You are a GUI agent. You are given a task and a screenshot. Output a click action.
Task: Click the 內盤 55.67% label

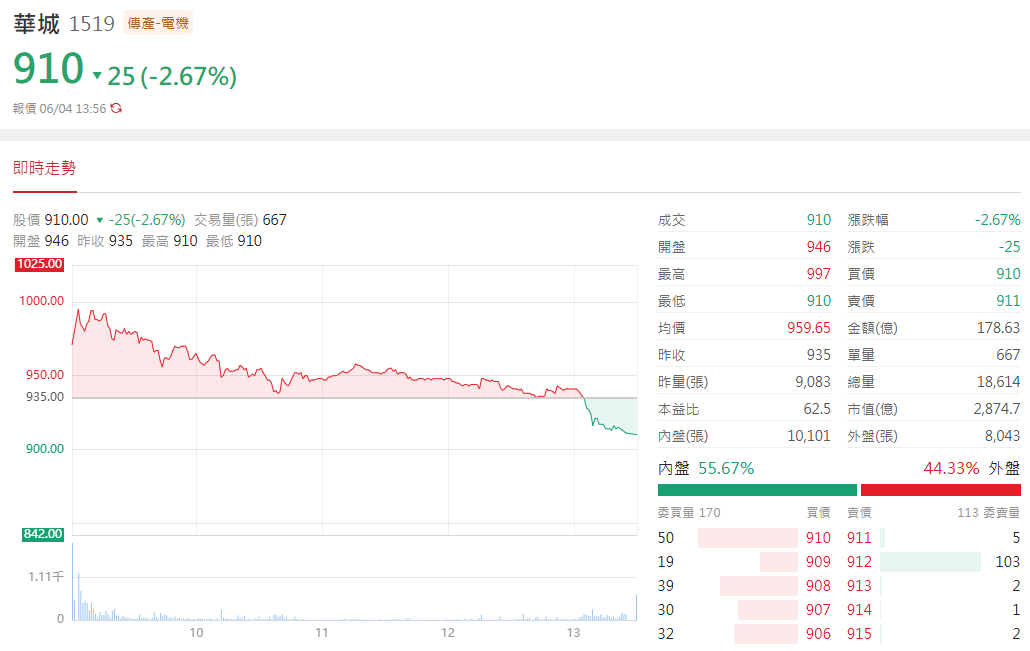coord(706,468)
